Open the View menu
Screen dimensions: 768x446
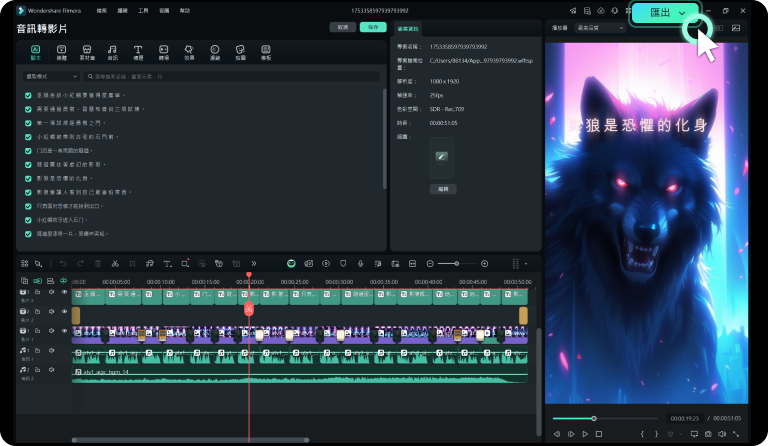[164, 11]
